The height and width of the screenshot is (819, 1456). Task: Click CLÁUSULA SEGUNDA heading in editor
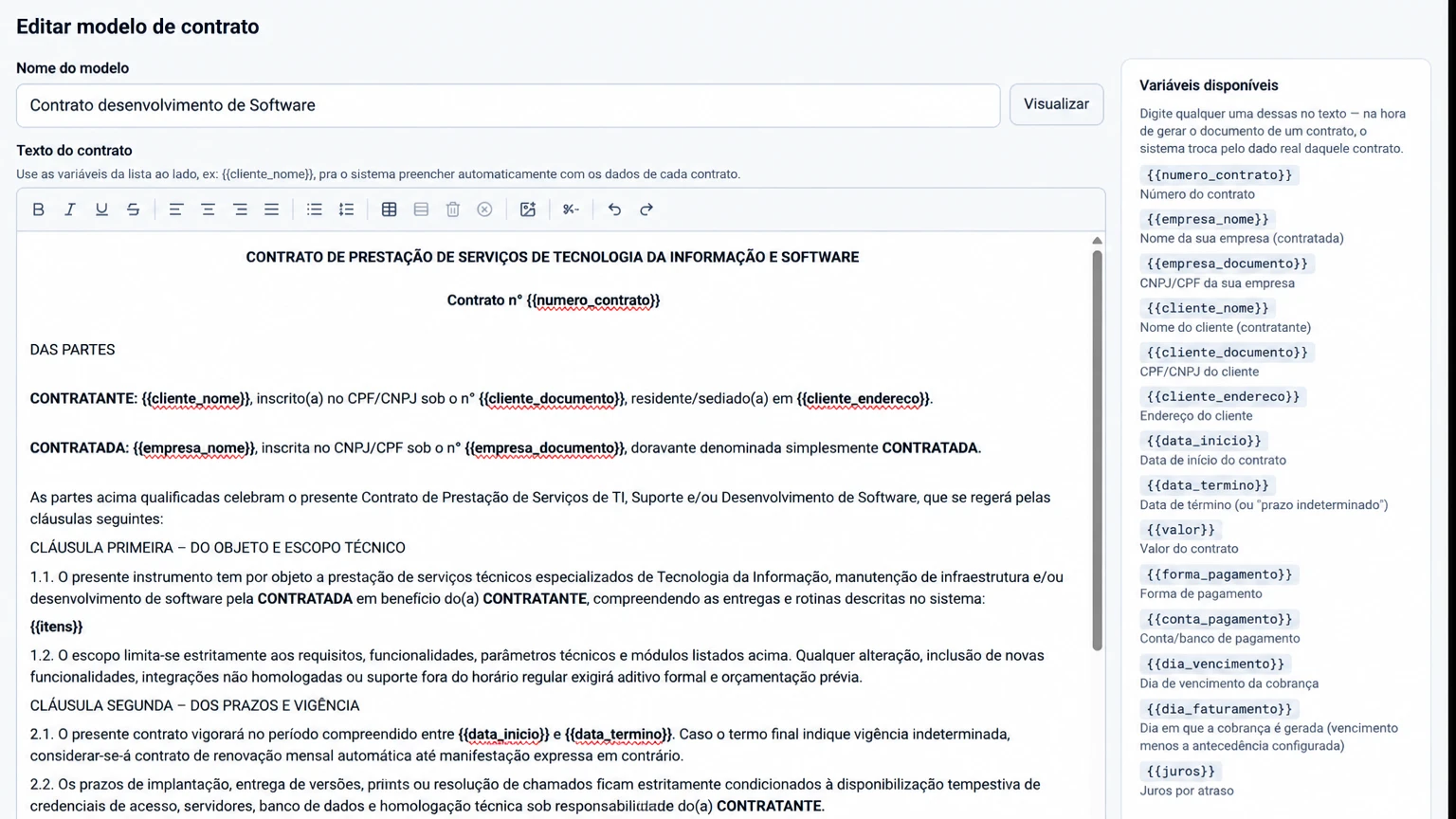click(x=194, y=705)
